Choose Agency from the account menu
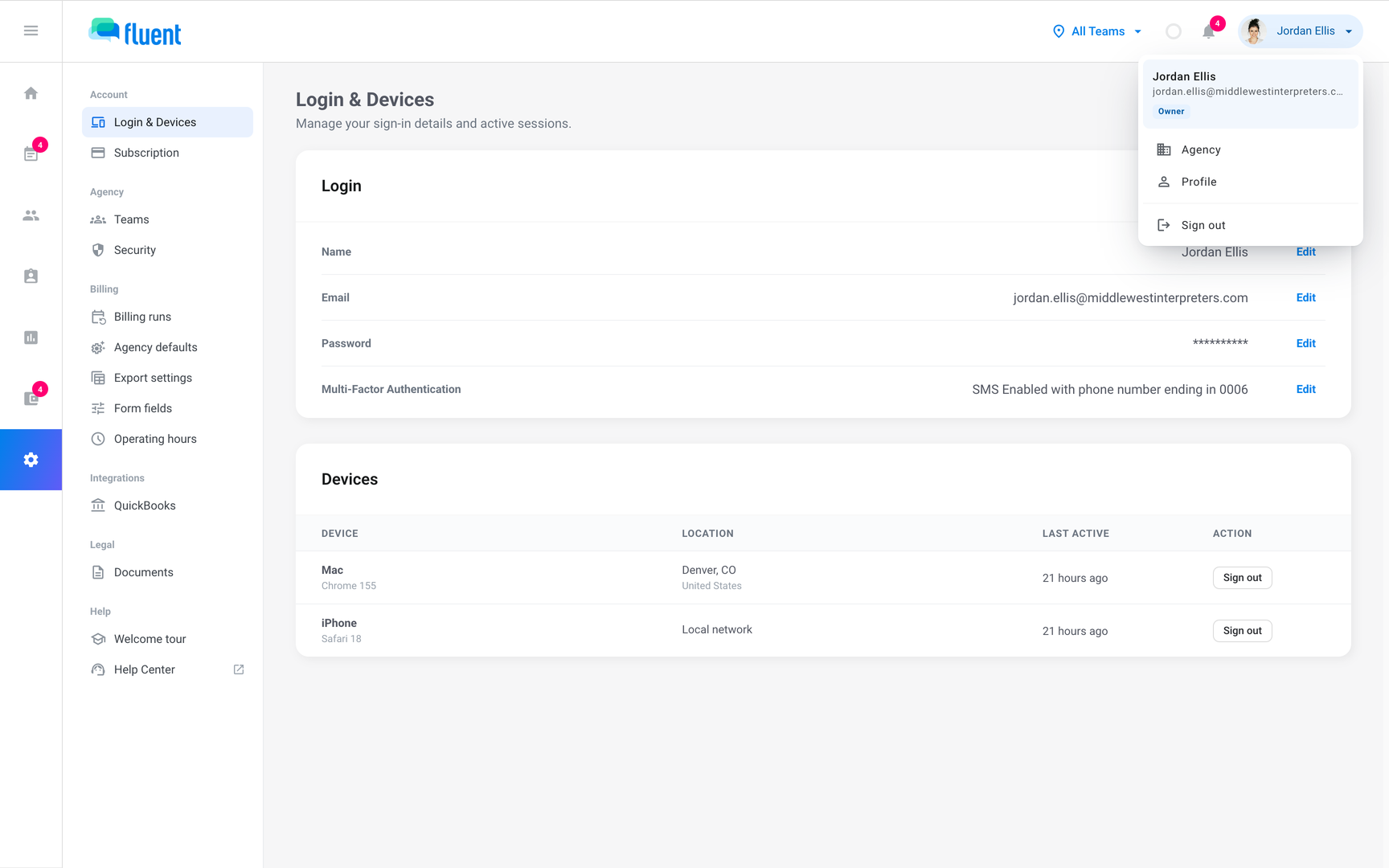The width and height of the screenshot is (1389, 868). (1250, 149)
